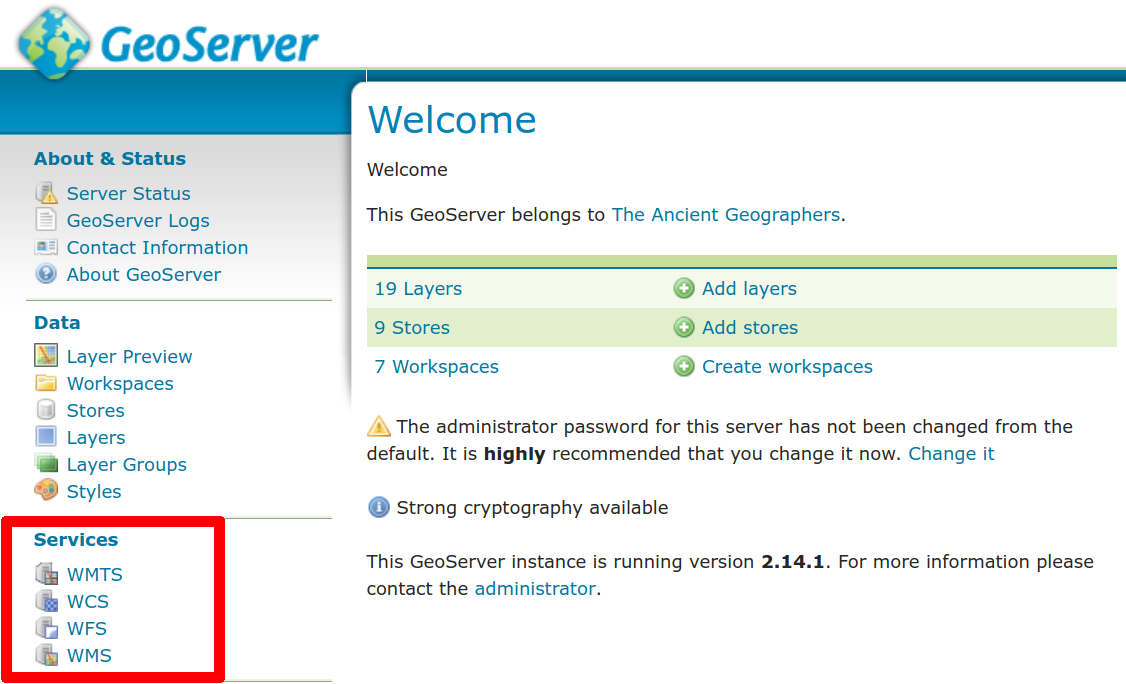
Task: Click the Stores cylinder icon
Action: pos(46,410)
